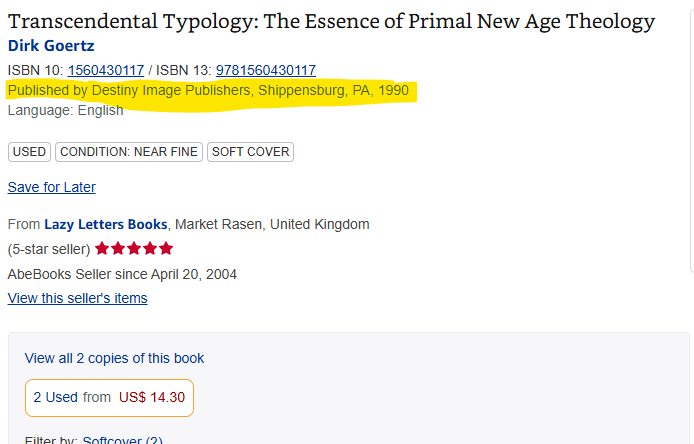View this seller's items
The image size is (694, 444).
77,298
